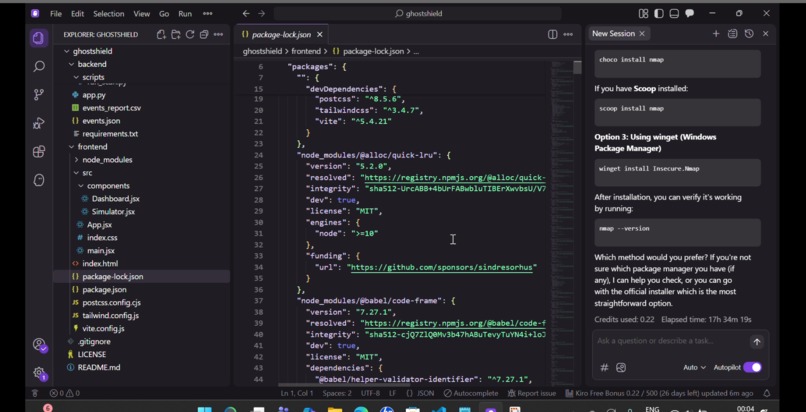
Task: Open the Go menu
Action: [x=164, y=14]
